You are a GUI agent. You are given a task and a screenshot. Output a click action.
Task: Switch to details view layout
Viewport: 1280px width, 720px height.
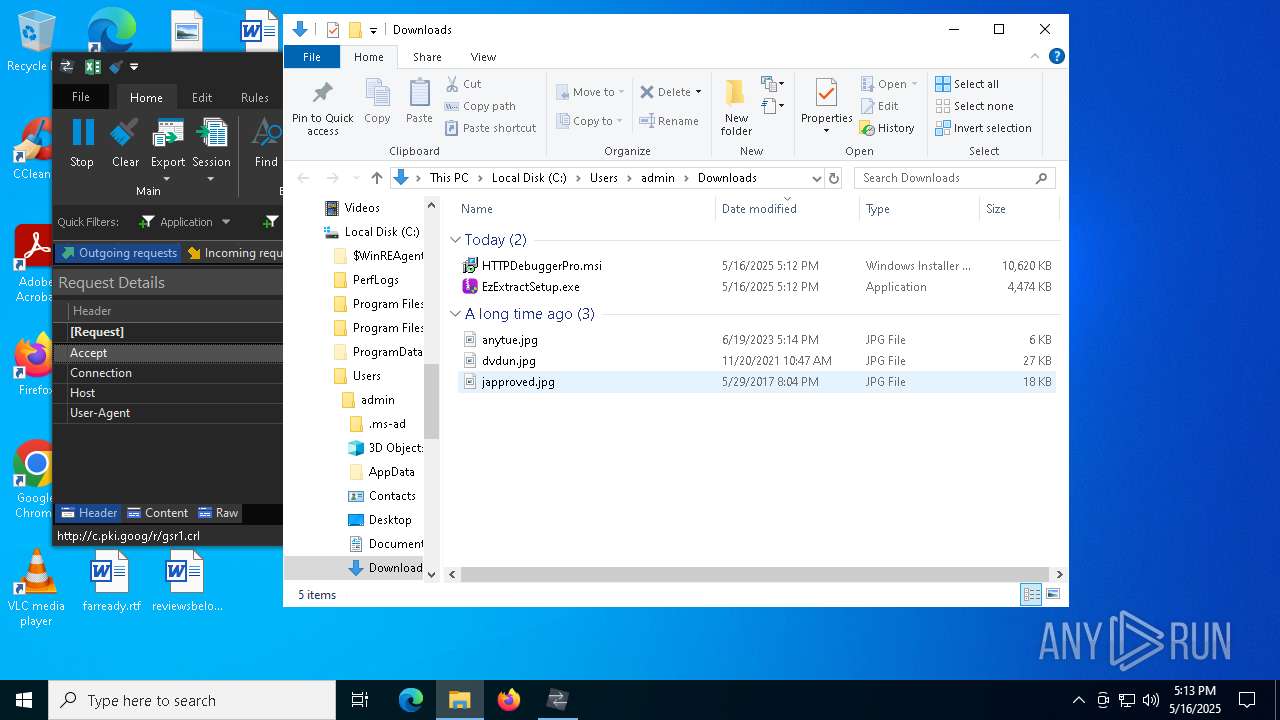[1030, 594]
